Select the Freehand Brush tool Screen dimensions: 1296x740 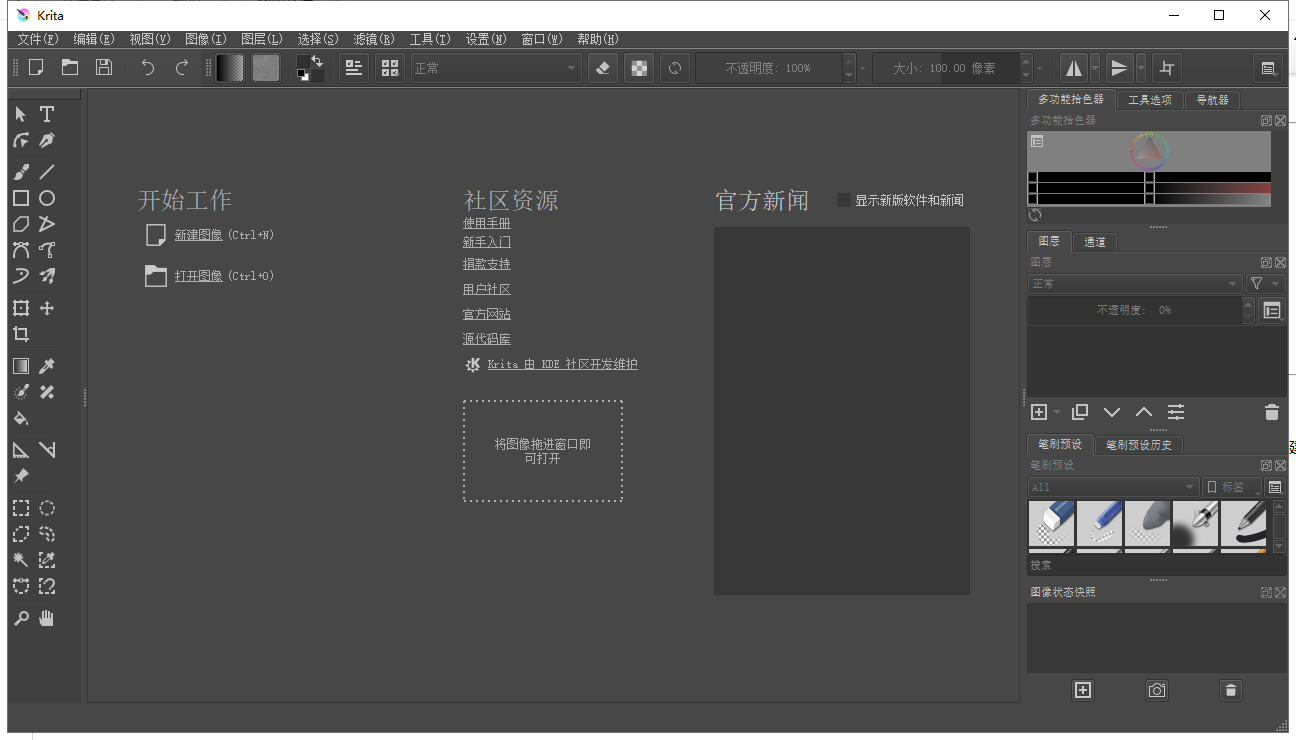click(21, 171)
